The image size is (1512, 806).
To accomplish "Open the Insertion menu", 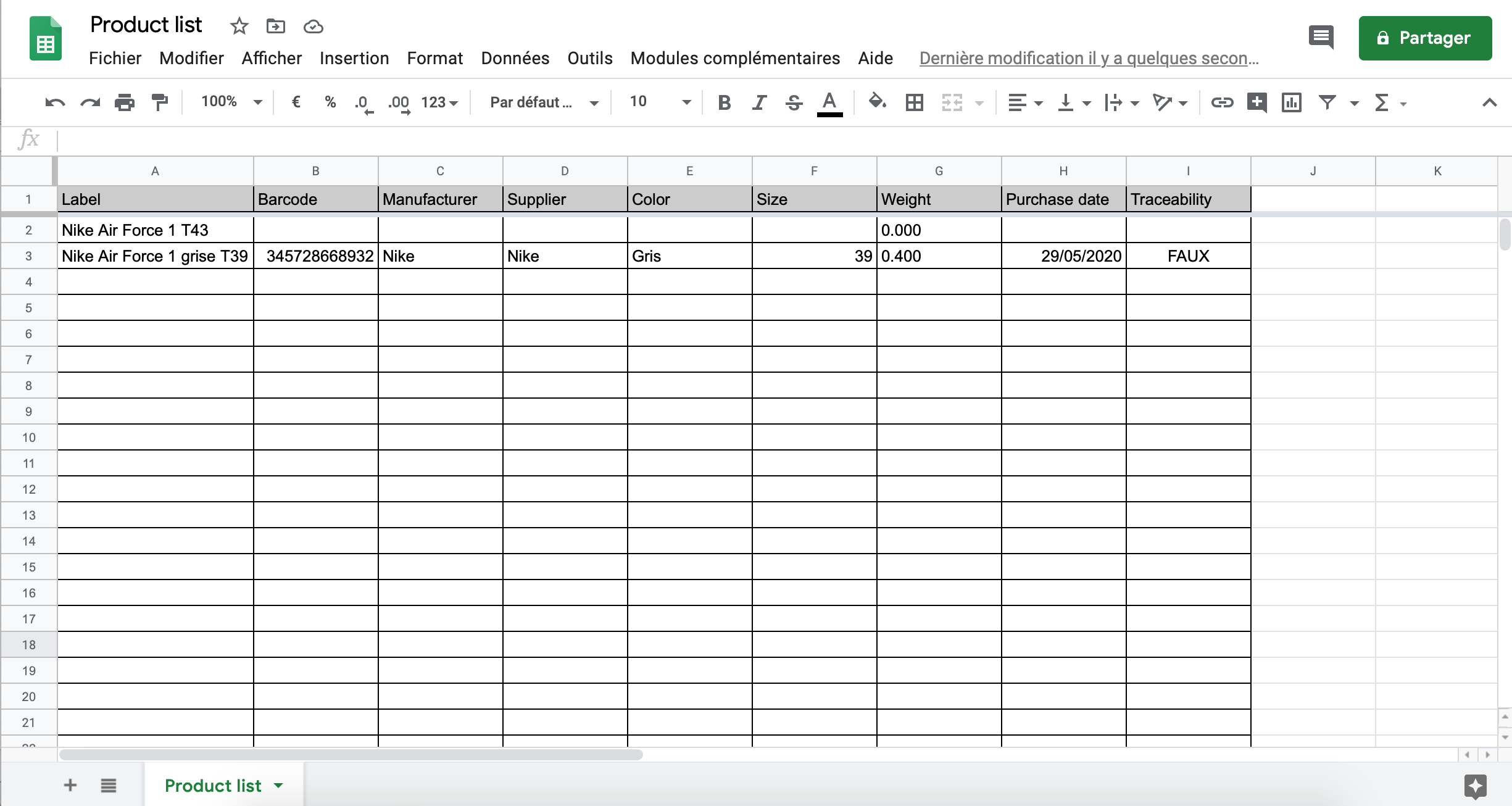I will coord(354,58).
